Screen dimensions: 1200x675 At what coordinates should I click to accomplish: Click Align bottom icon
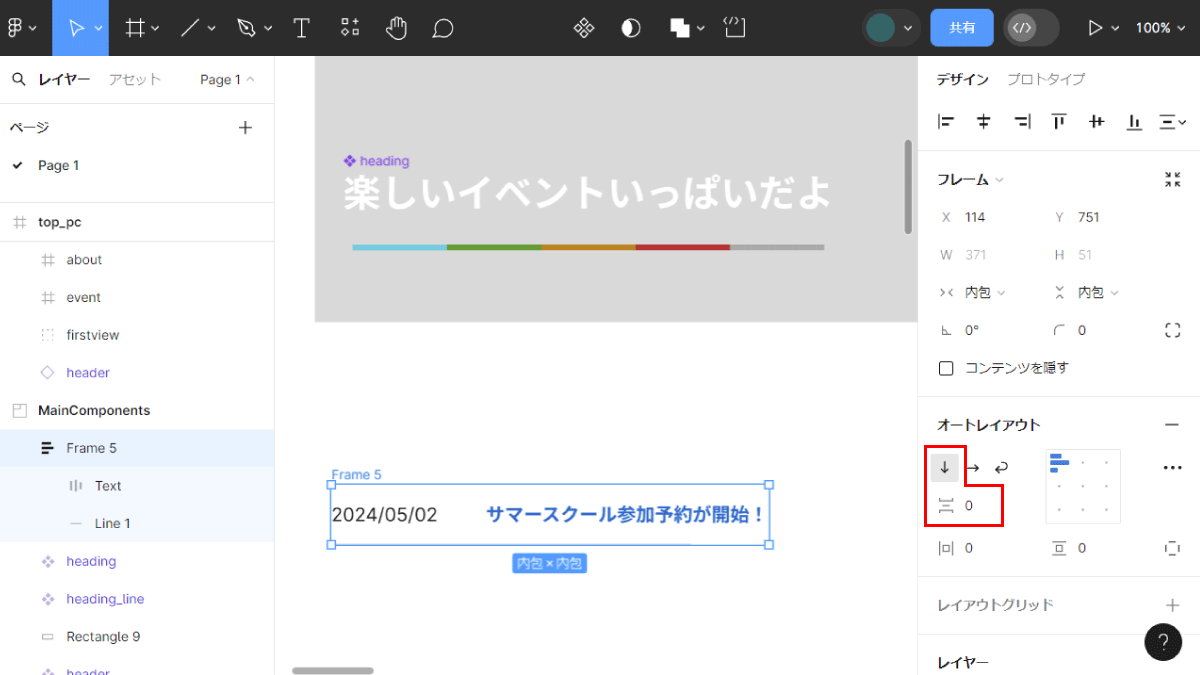(x=1134, y=122)
